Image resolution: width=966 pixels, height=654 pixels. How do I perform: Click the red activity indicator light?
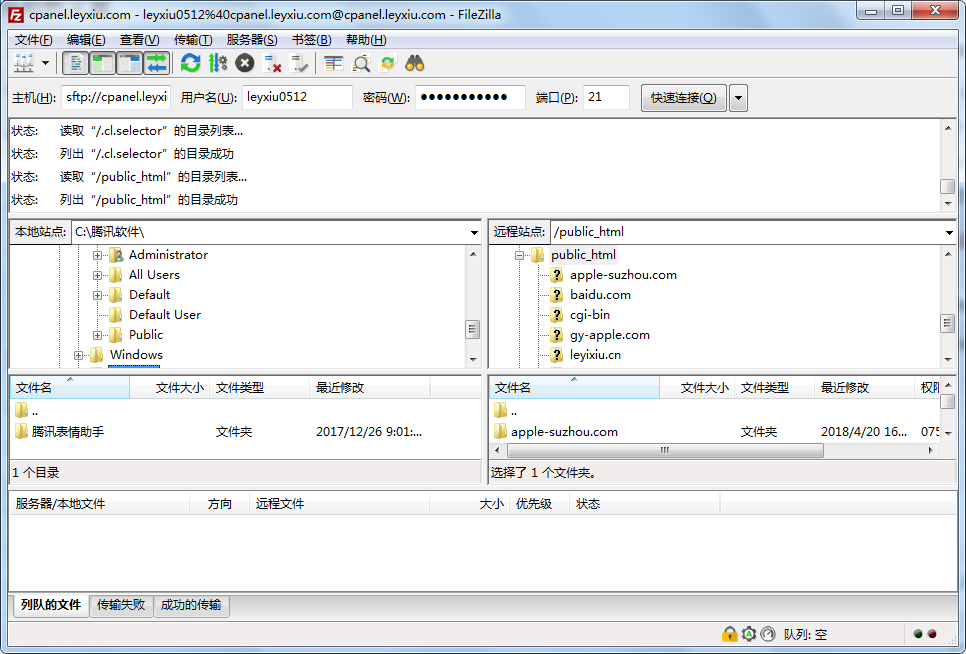(932, 634)
